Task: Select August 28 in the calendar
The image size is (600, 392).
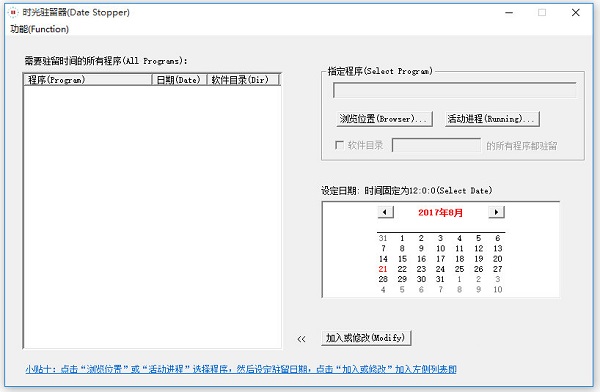Action: click(x=383, y=279)
